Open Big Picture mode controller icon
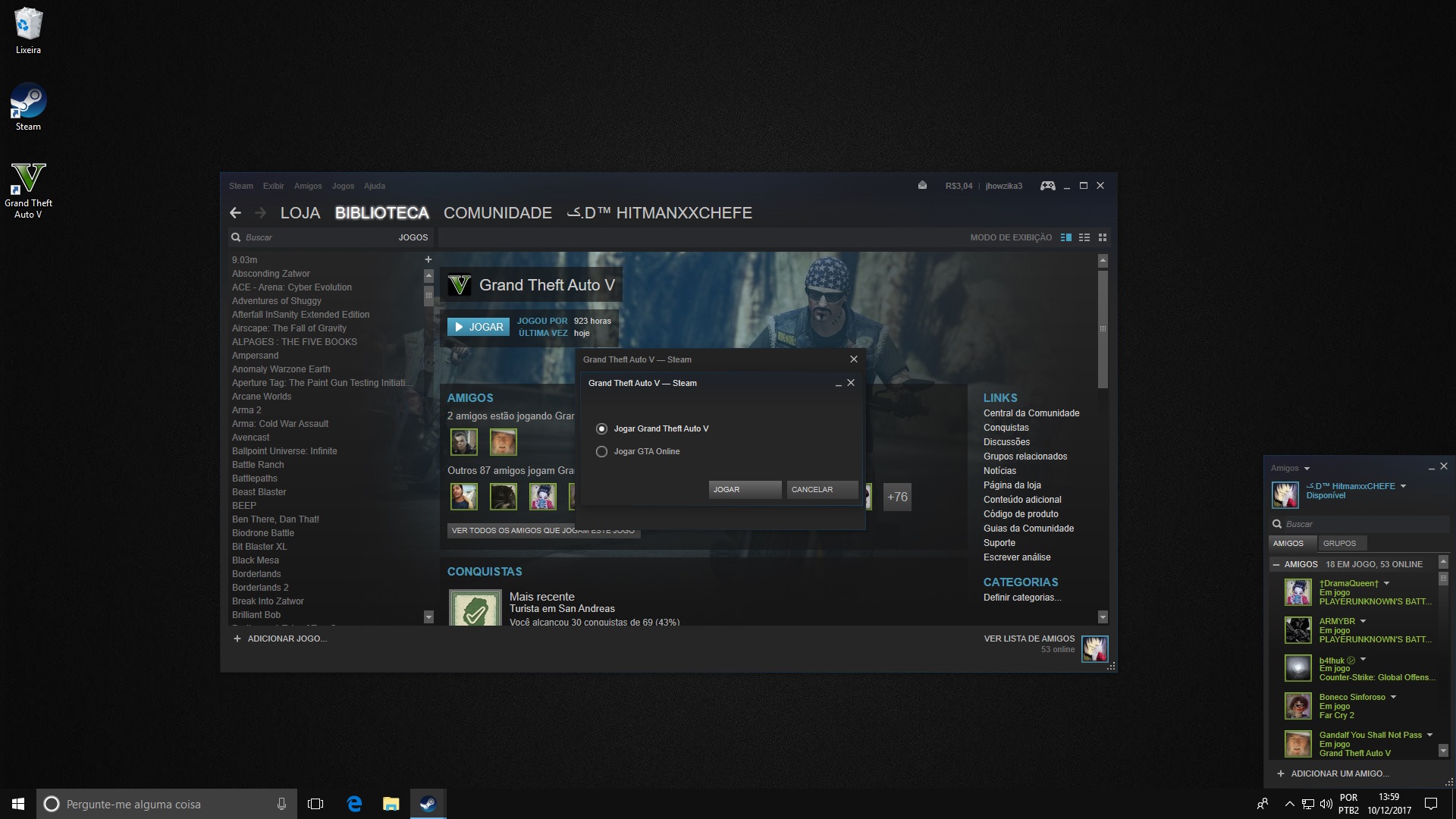 pos(1047,186)
